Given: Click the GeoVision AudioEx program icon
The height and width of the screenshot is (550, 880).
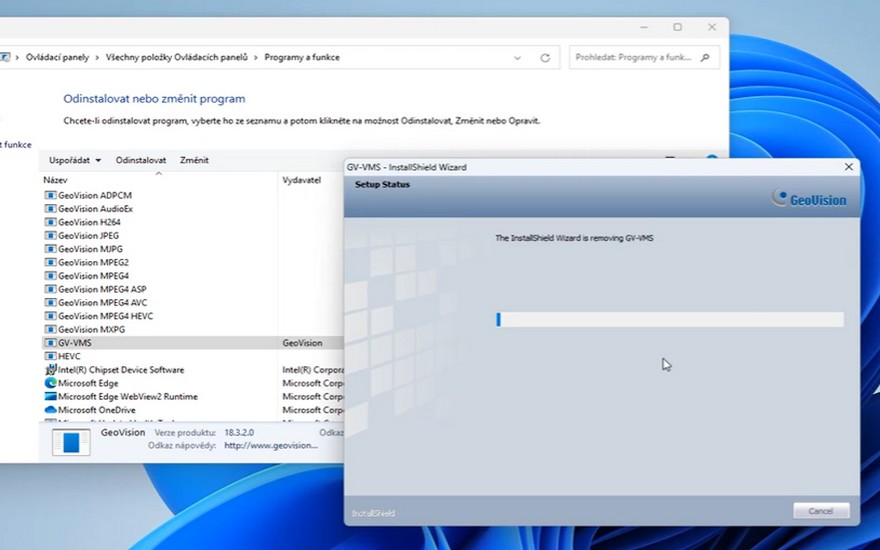Looking at the screenshot, I should (x=50, y=209).
